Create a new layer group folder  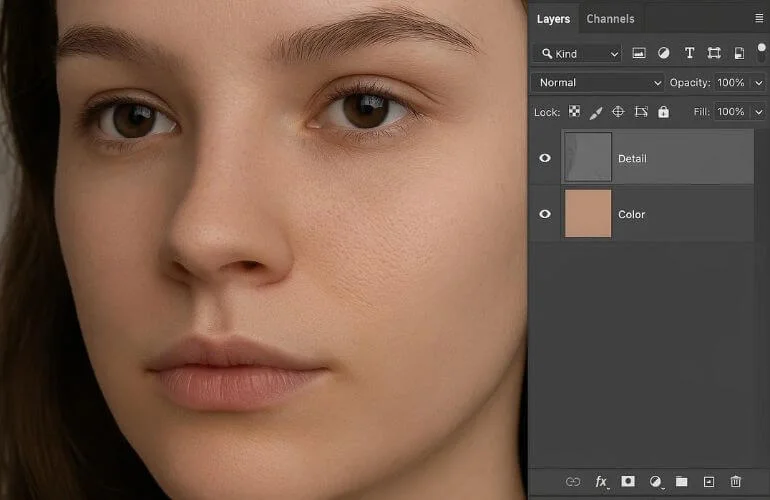682,482
